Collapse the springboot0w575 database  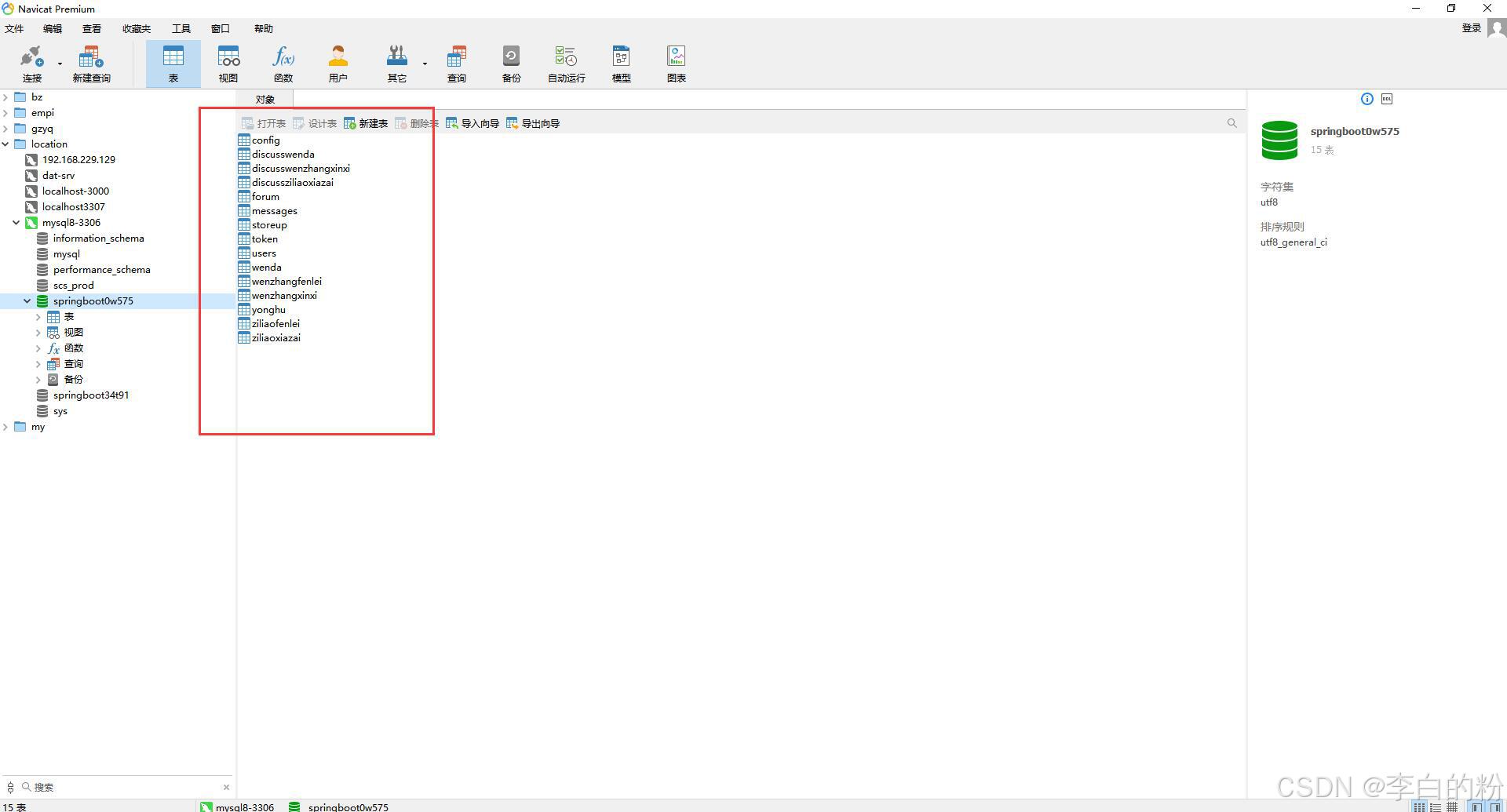pos(27,301)
